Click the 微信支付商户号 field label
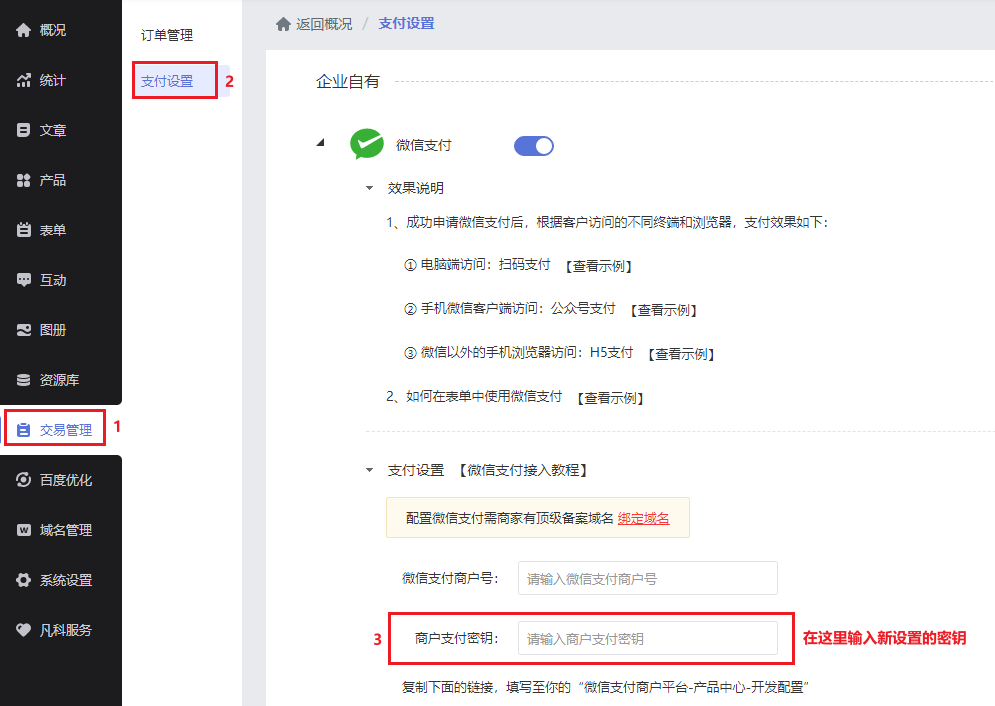 [x=450, y=578]
